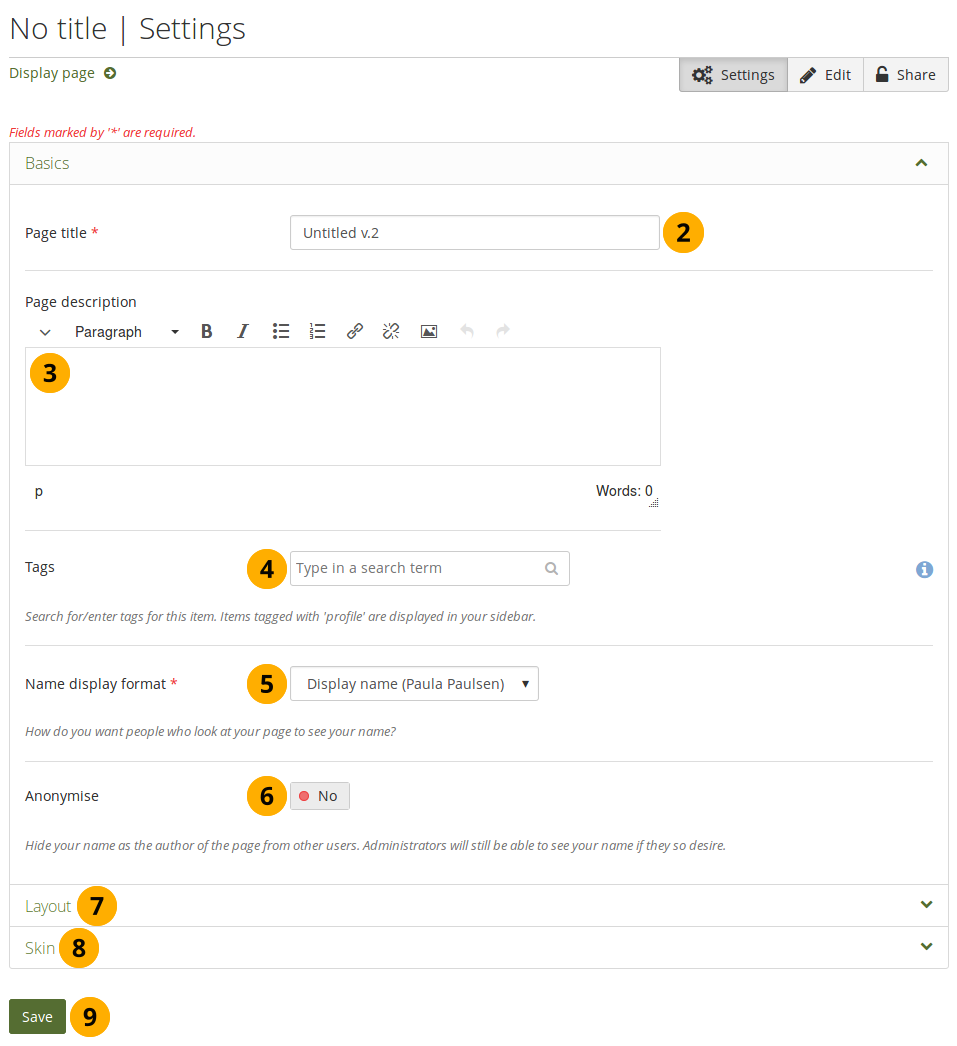
Task: Click the remove link icon
Action: click(x=391, y=332)
